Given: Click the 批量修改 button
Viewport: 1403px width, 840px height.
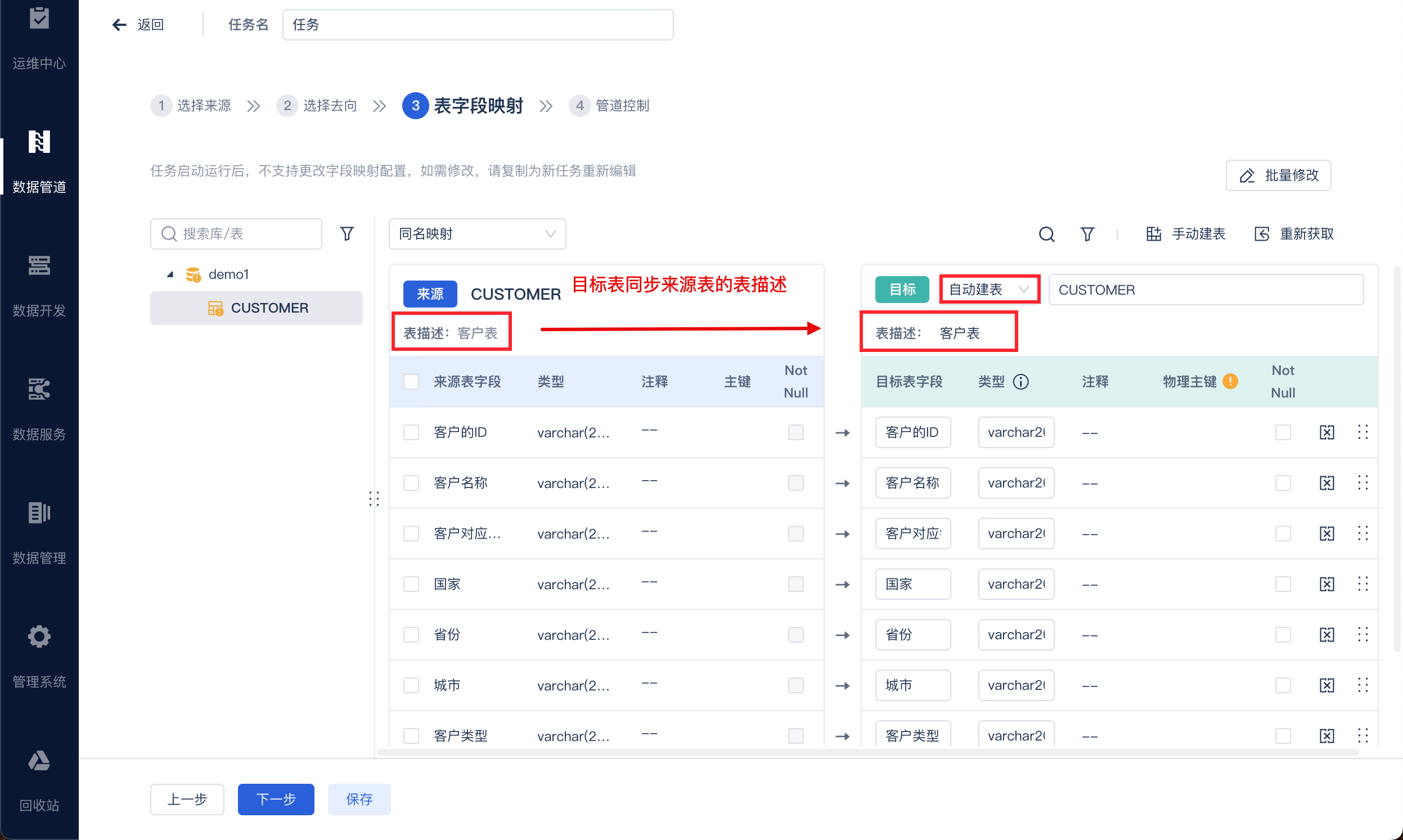Looking at the screenshot, I should [1279, 175].
